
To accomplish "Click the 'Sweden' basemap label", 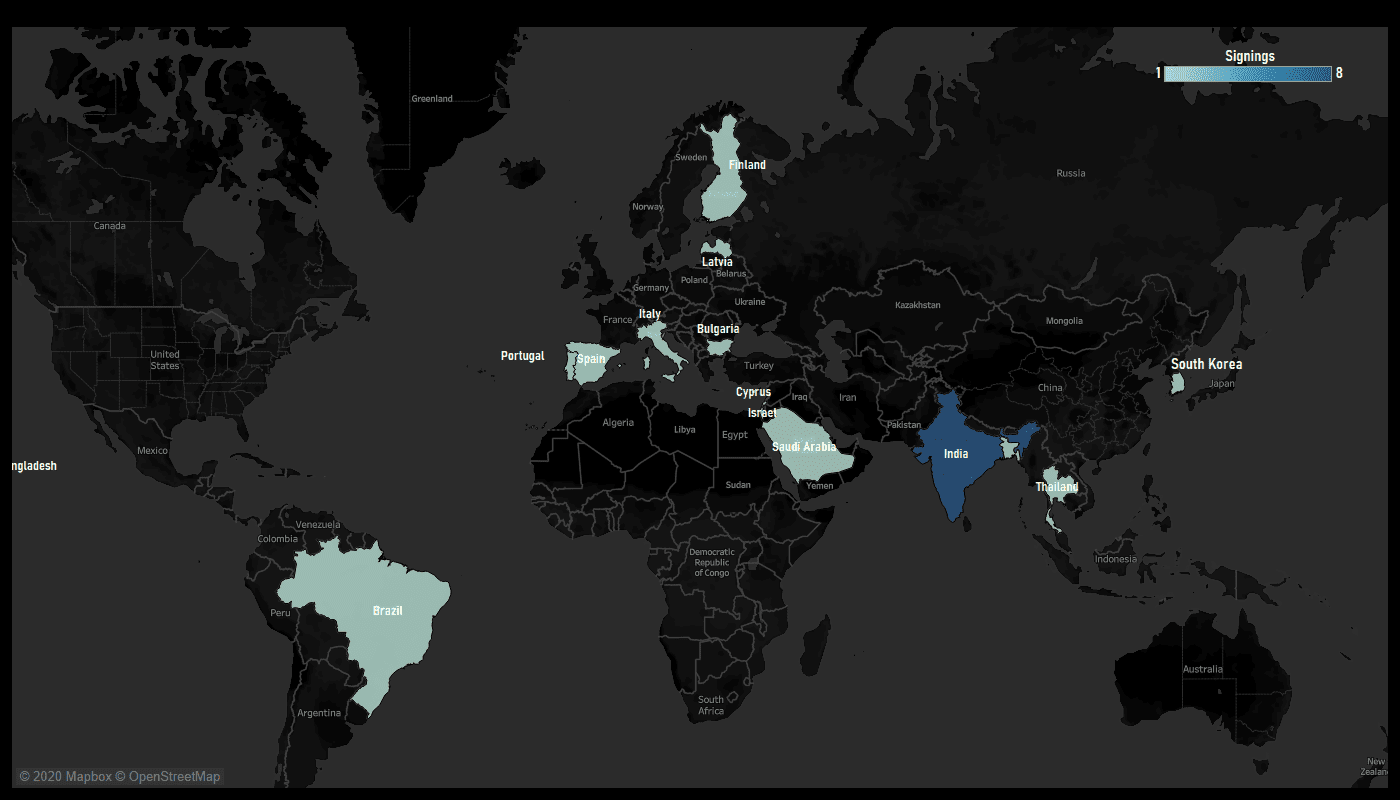I will pos(691,157).
